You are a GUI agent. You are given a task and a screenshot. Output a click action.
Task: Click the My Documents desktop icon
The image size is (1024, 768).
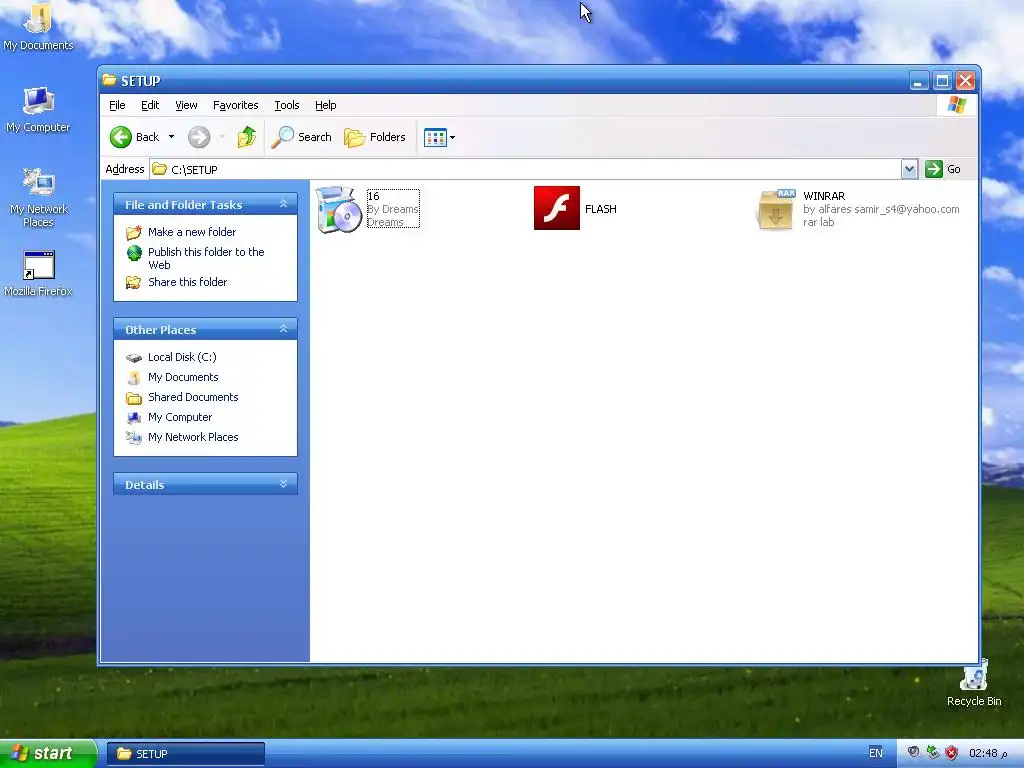point(38,26)
